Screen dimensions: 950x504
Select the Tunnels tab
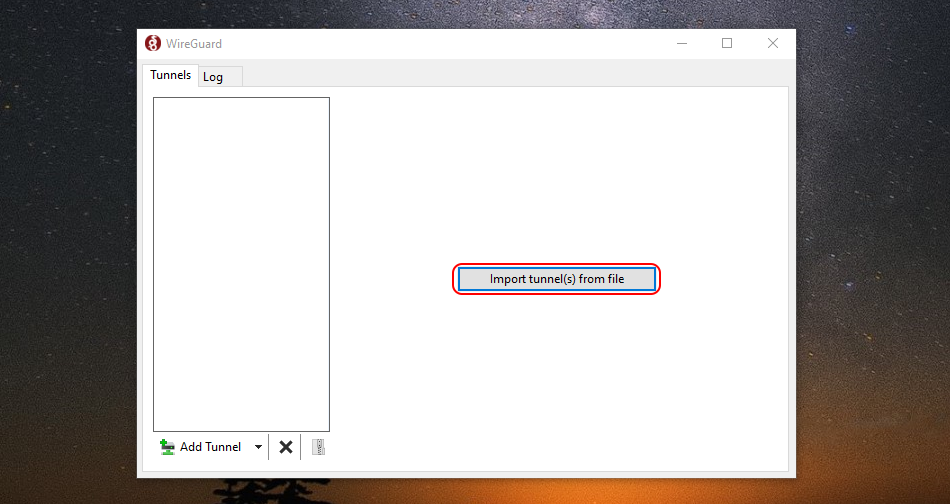click(170, 75)
